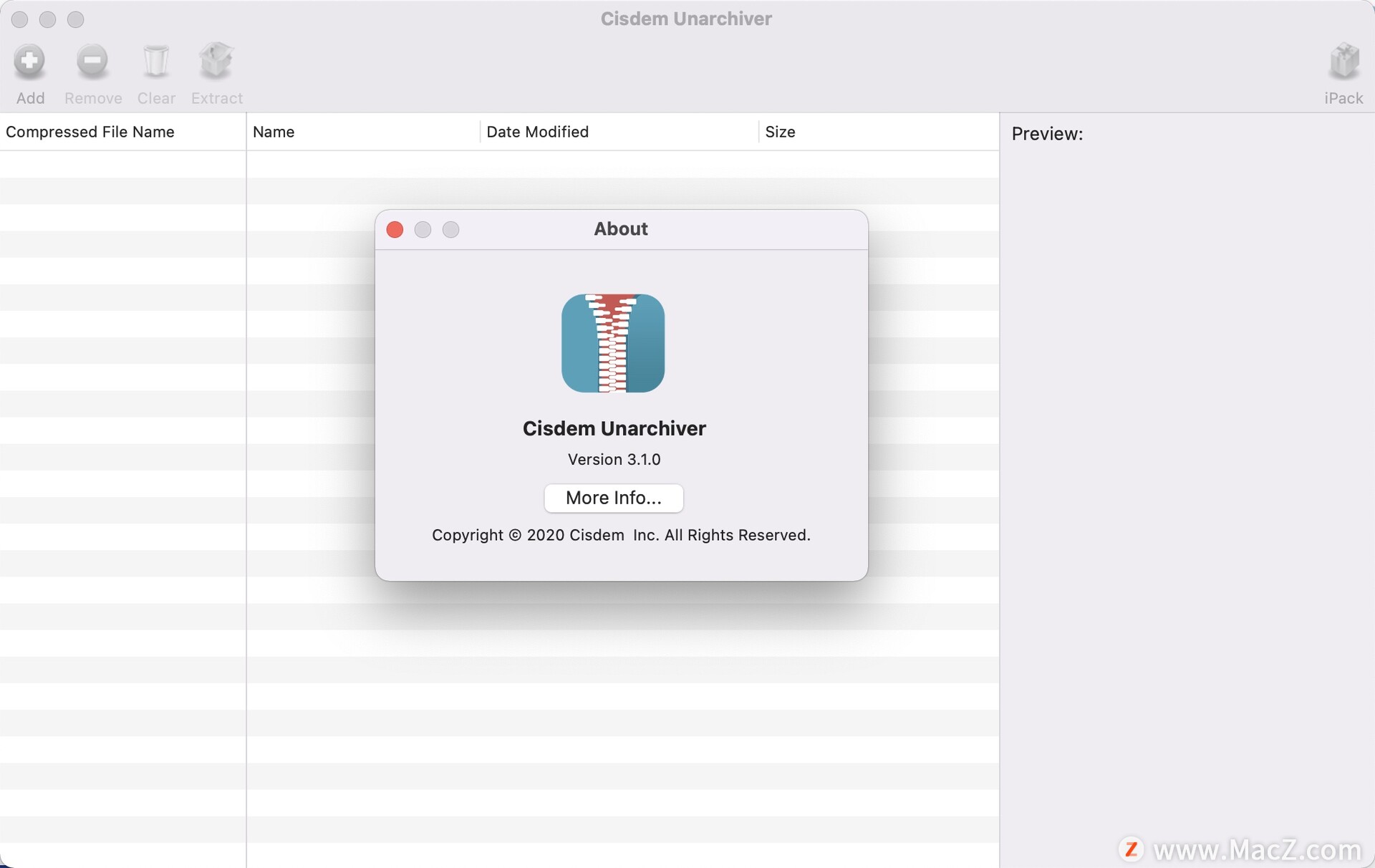Click the Cisdem Unarchiver app icon
1375x868 pixels.
[613, 343]
